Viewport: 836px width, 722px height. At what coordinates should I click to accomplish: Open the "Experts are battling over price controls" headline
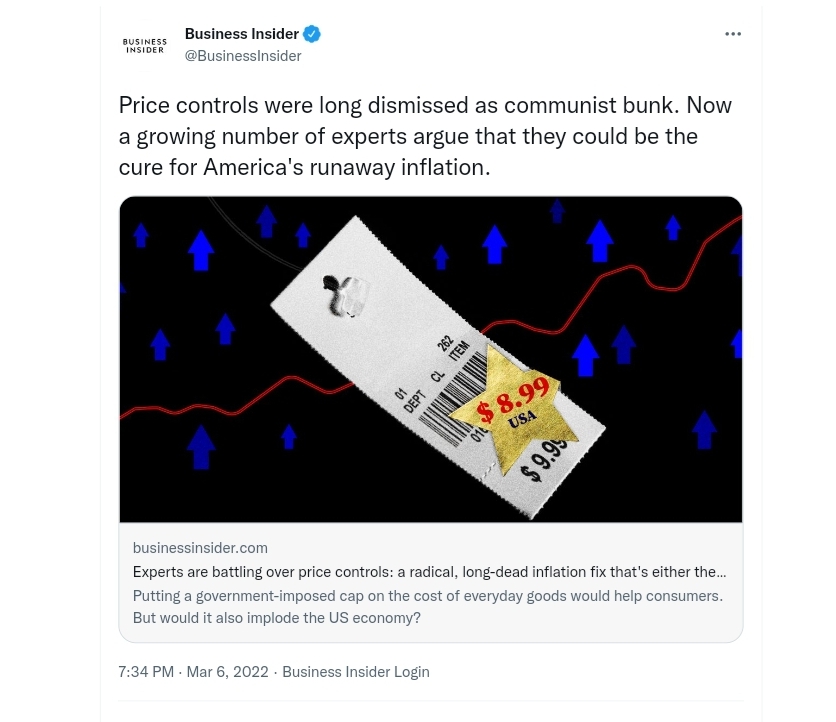click(429, 572)
